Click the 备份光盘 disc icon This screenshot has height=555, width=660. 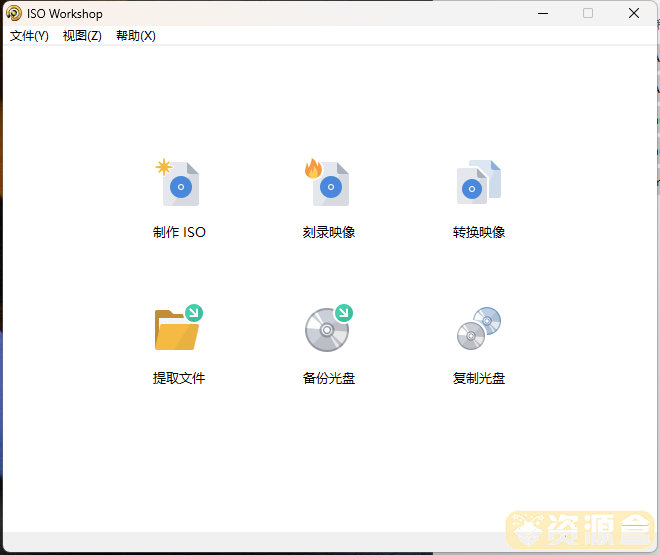(329, 327)
